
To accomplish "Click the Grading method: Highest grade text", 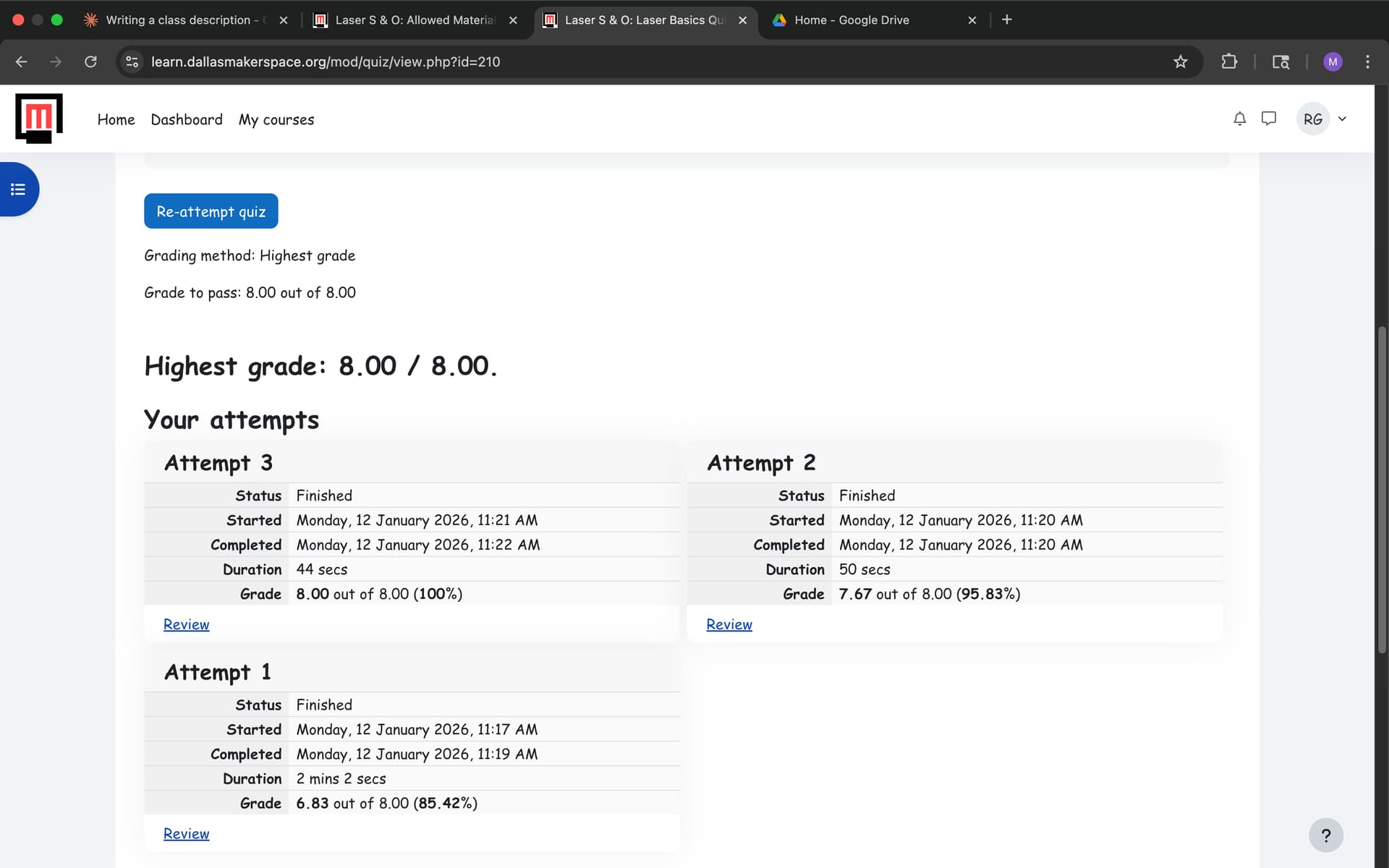I will click(250, 255).
